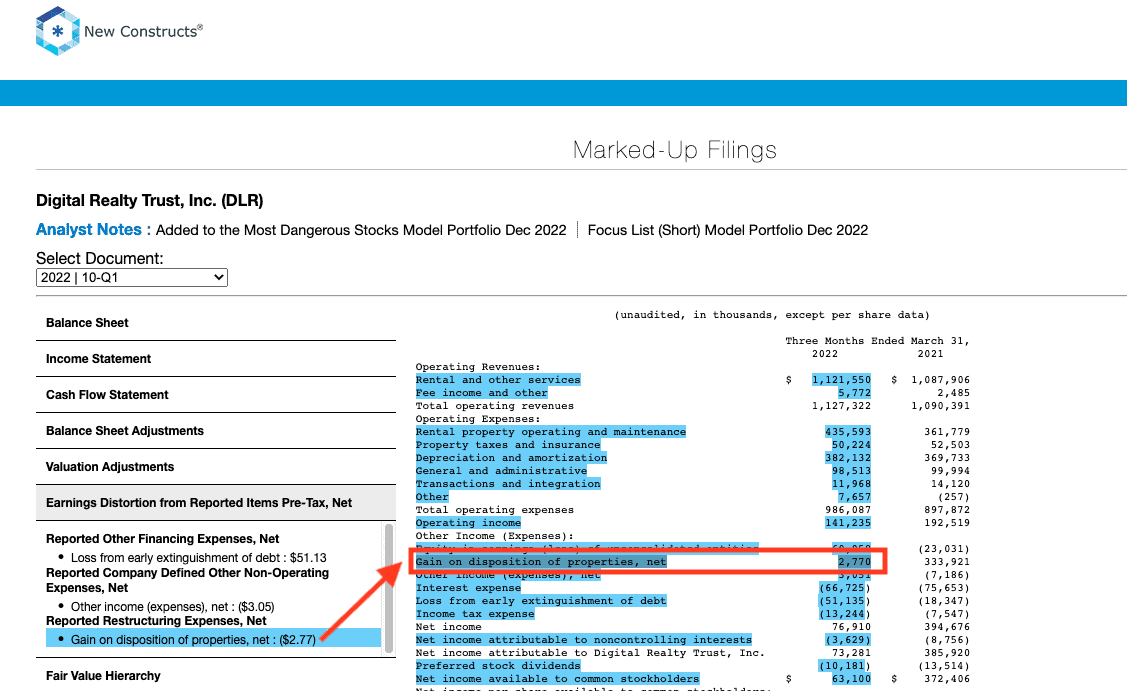Open the Valuation Adjustments section
The image size is (1127, 691).
(216, 467)
